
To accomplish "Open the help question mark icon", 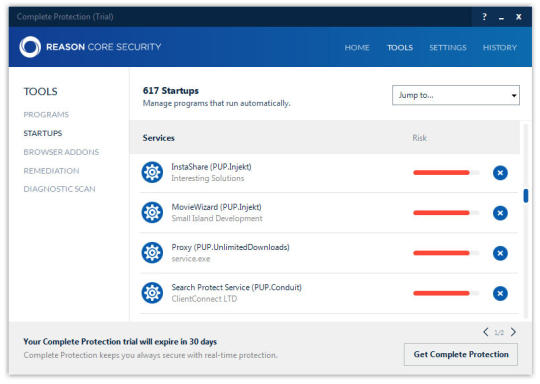I will click(x=484, y=17).
